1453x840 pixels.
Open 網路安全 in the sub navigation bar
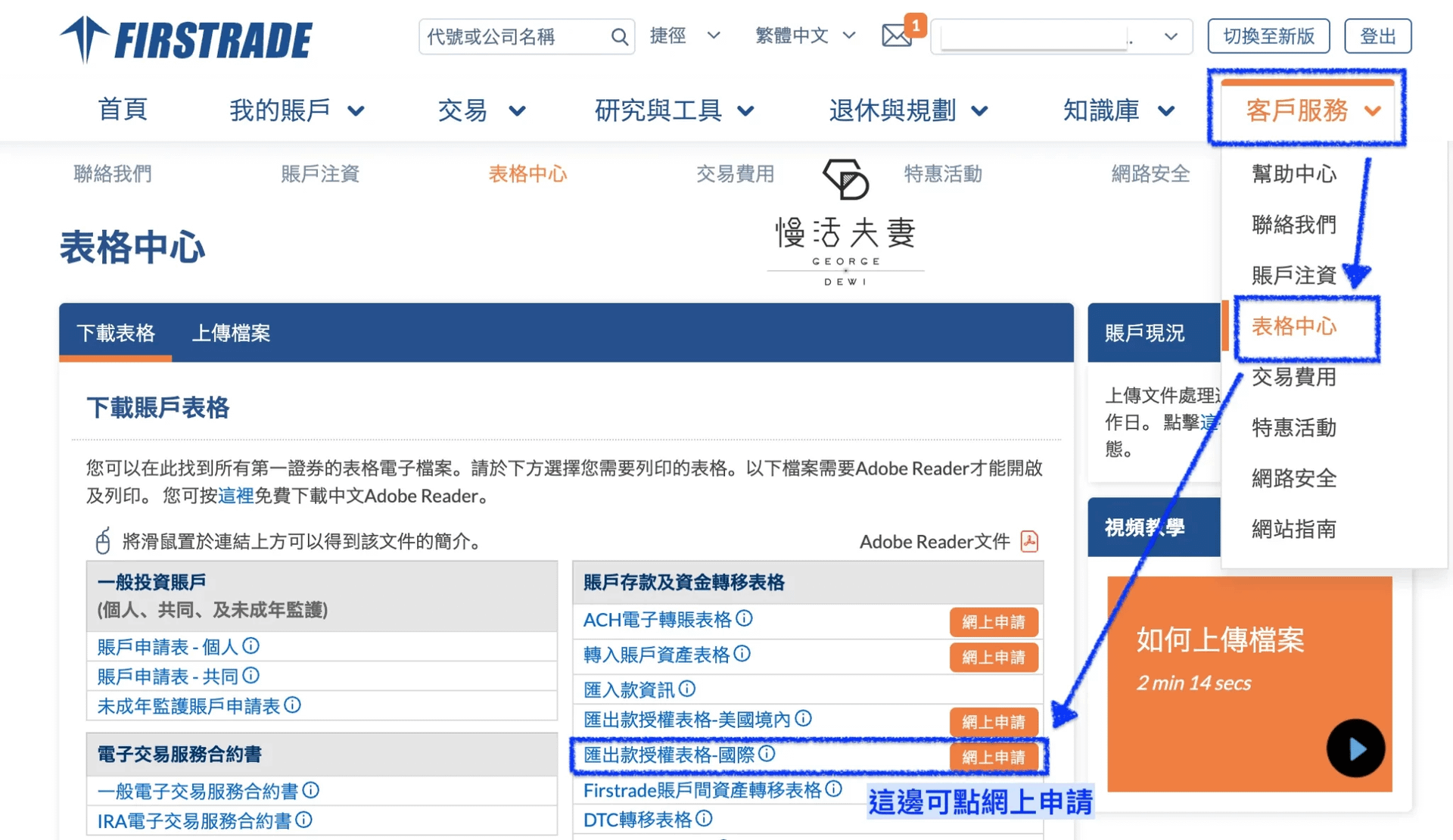(1150, 173)
